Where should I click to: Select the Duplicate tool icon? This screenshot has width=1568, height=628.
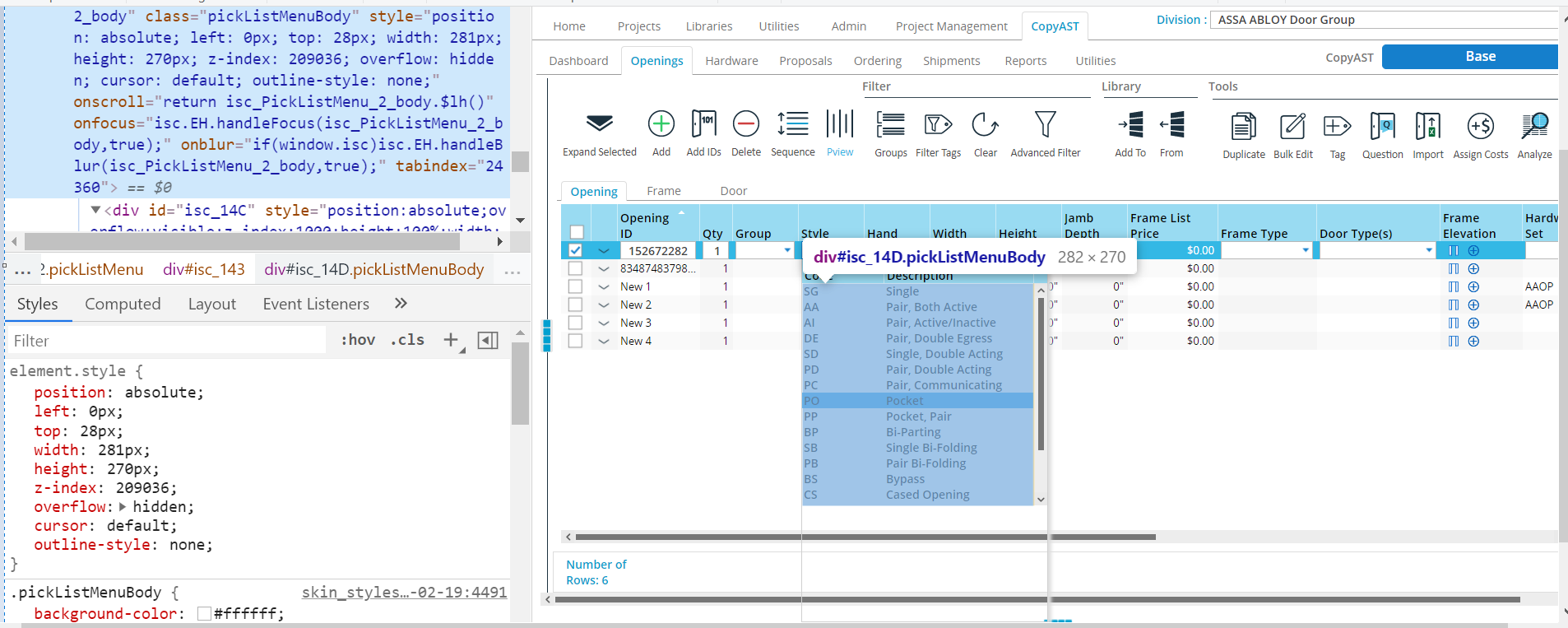[x=1243, y=127]
